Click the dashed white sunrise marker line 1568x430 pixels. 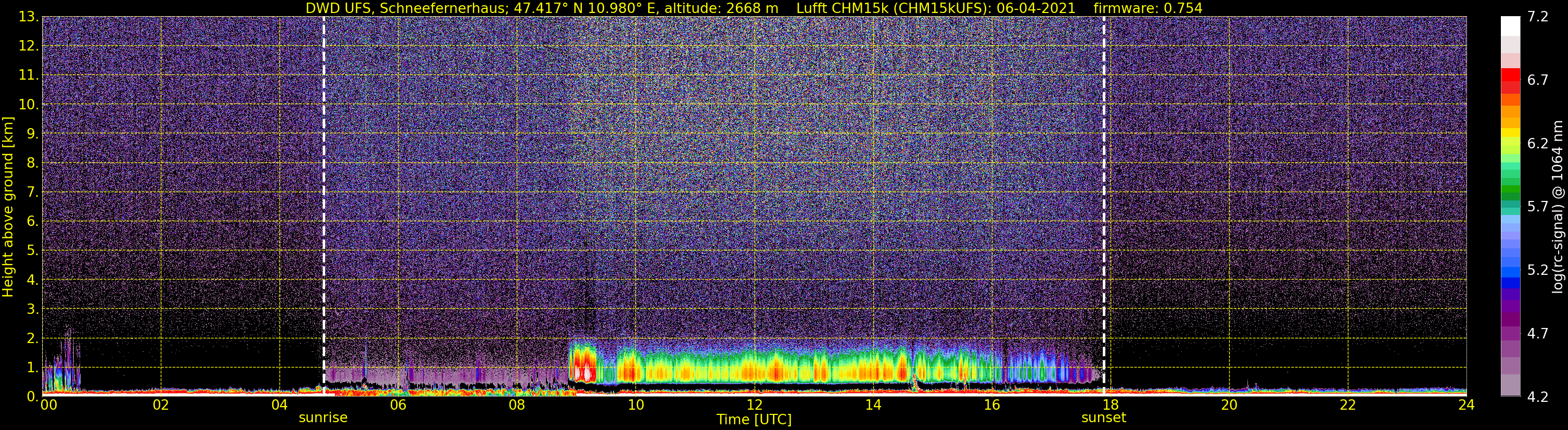click(x=323, y=206)
